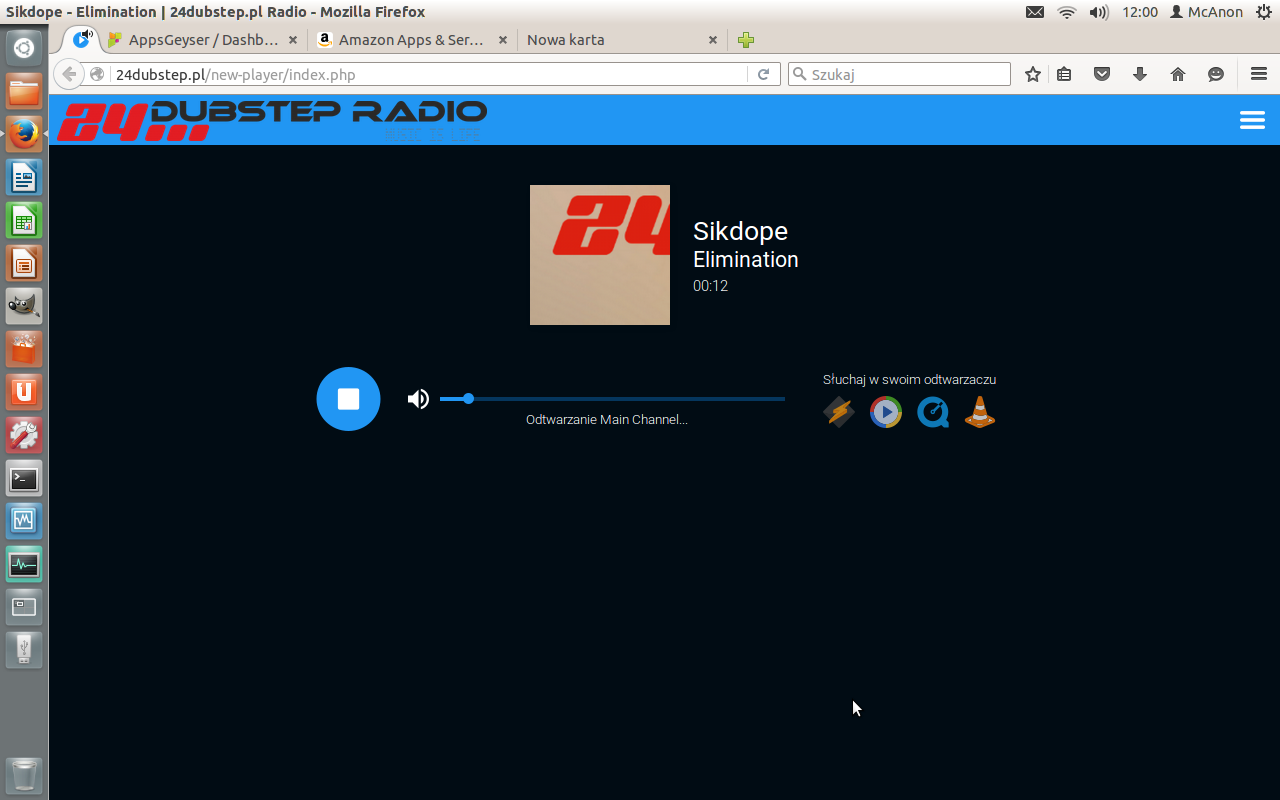Viewport: 1280px width, 800px height.
Task: Click the album art thumbnail
Action: click(x=599, y=254)
